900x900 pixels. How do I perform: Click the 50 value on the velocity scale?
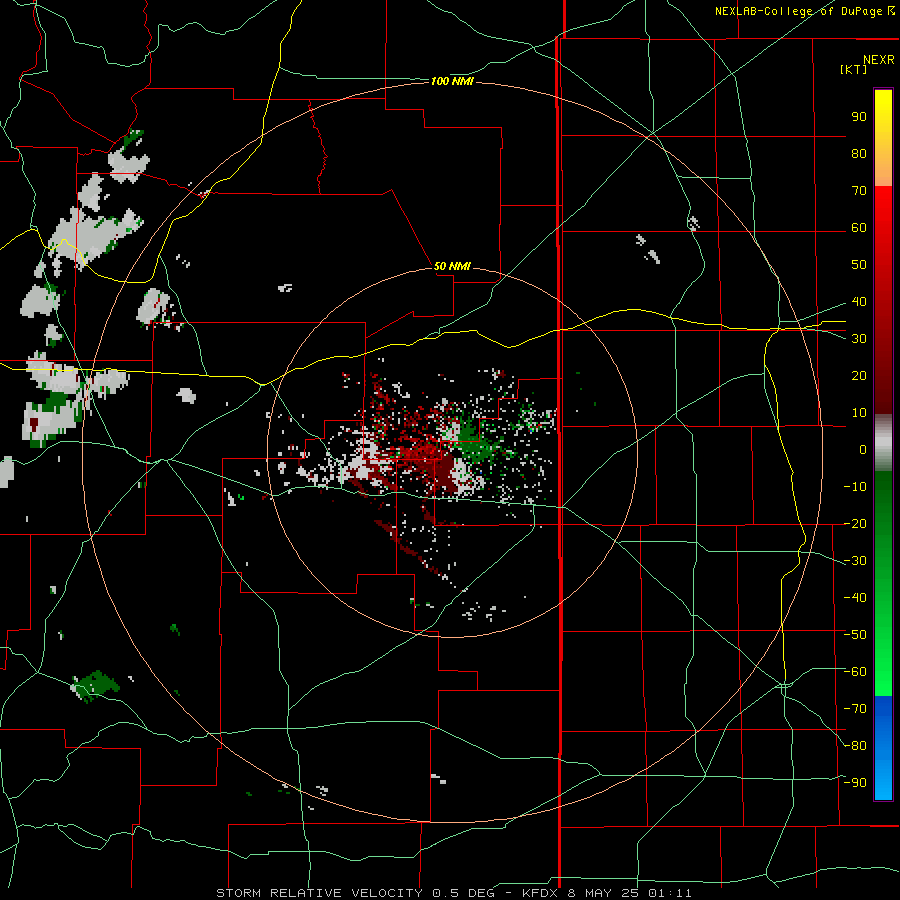point(859,265)
